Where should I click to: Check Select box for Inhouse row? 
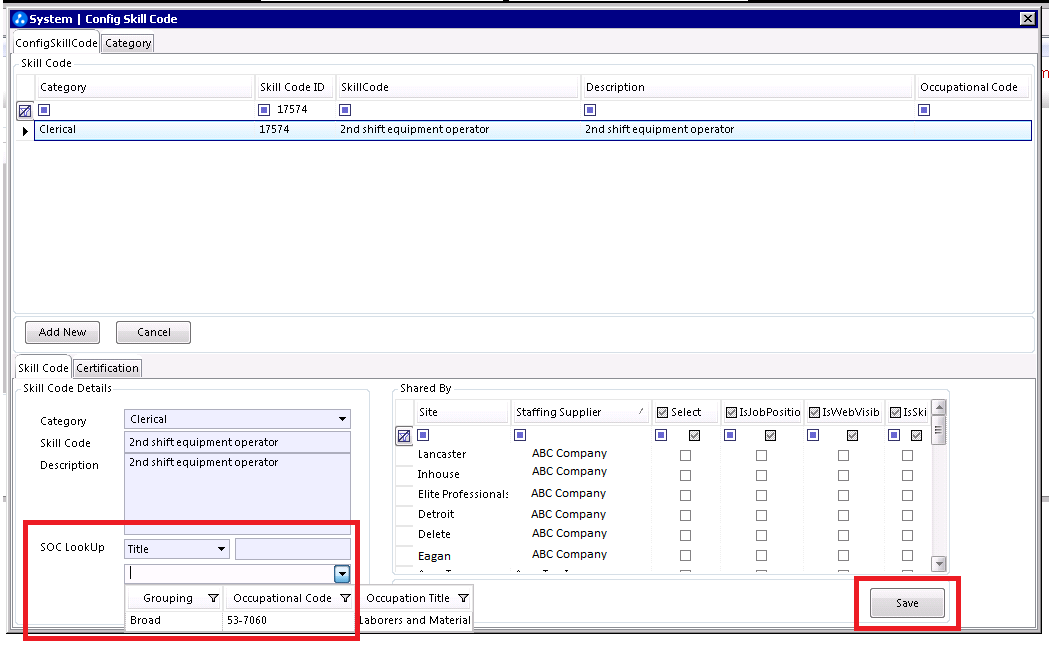point(685,476)
